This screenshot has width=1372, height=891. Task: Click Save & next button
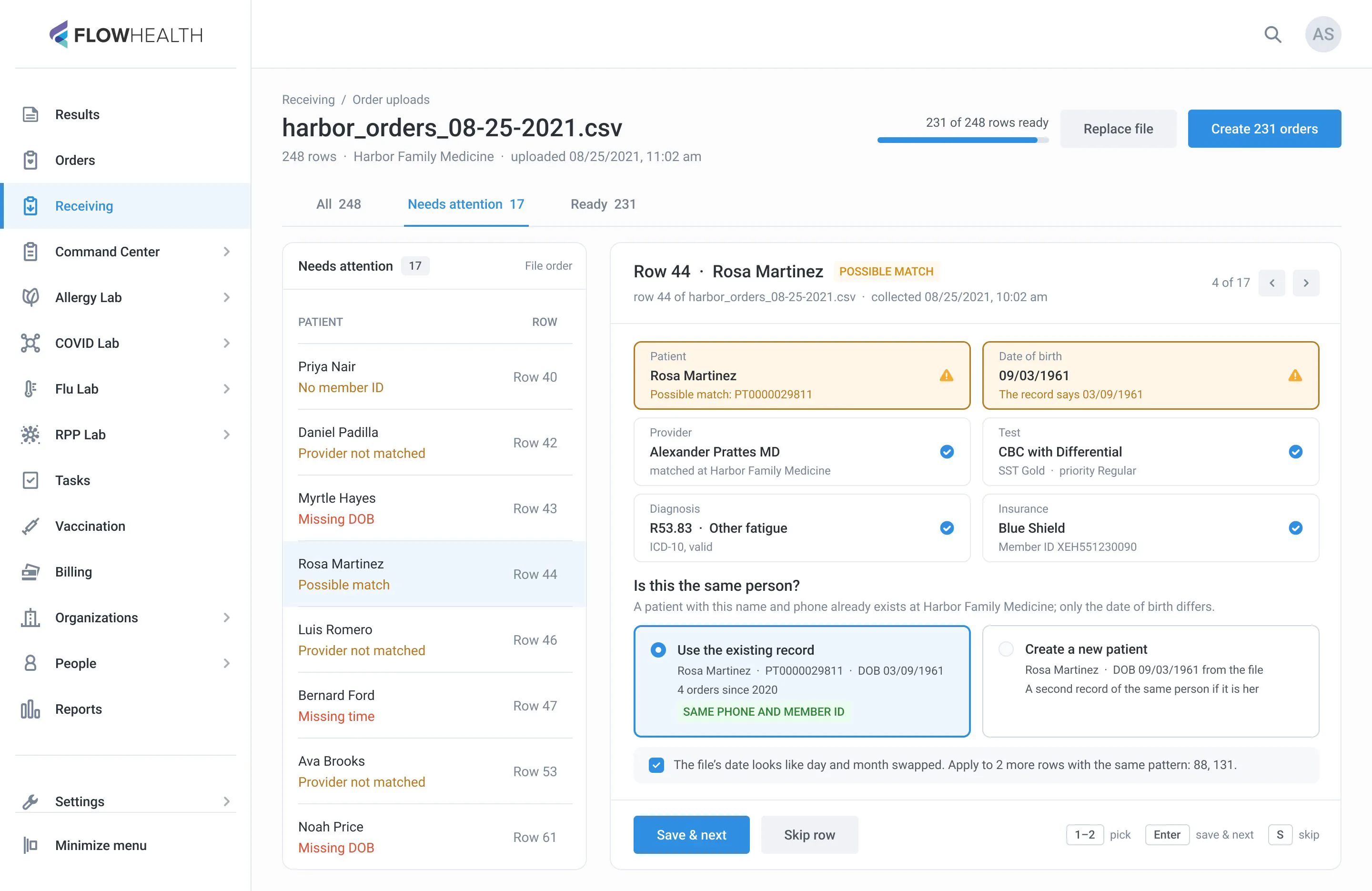[x=691, y=834]
